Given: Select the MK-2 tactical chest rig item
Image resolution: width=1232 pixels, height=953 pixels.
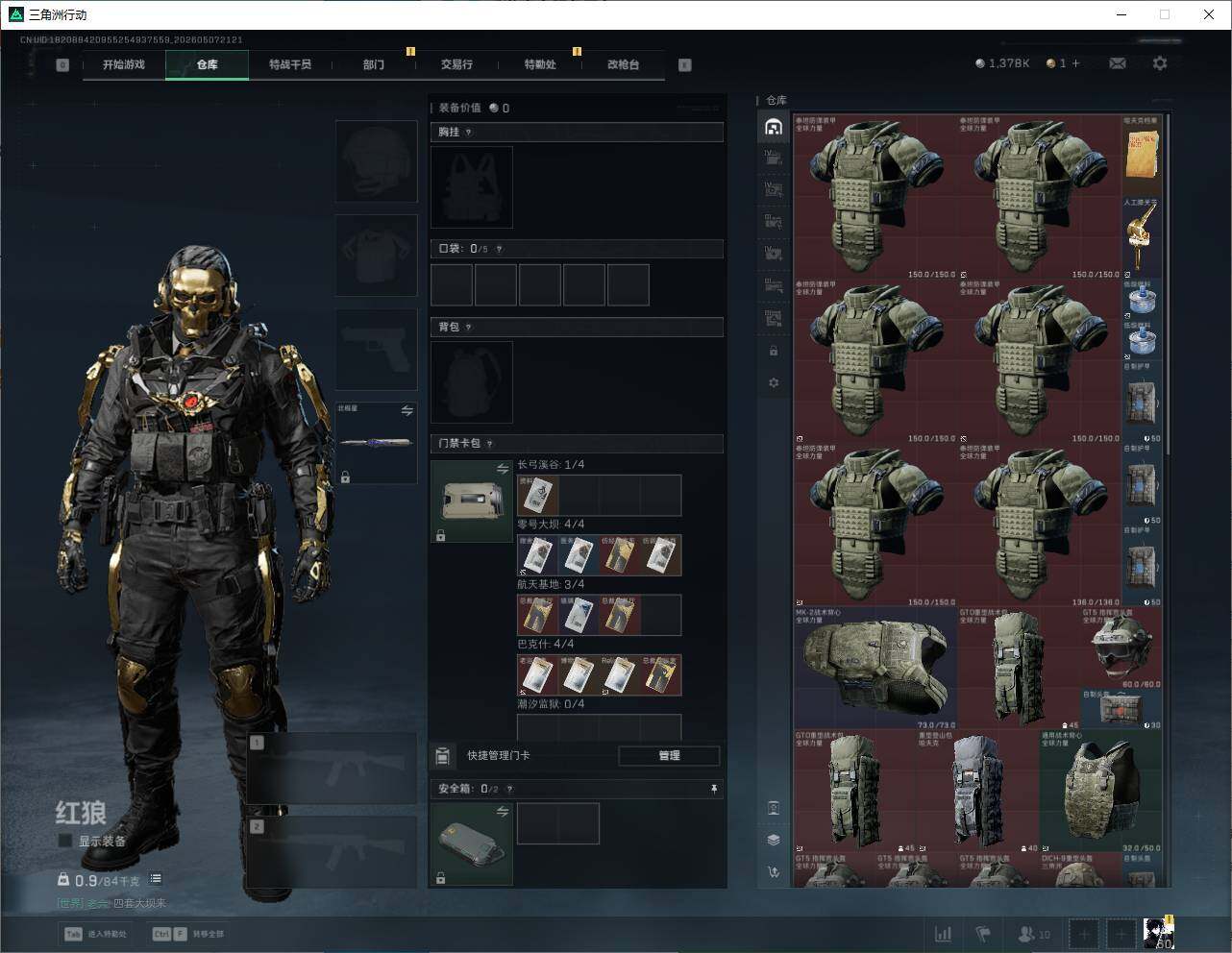Looking at the screenshot, I should click(x=875, y=668).
